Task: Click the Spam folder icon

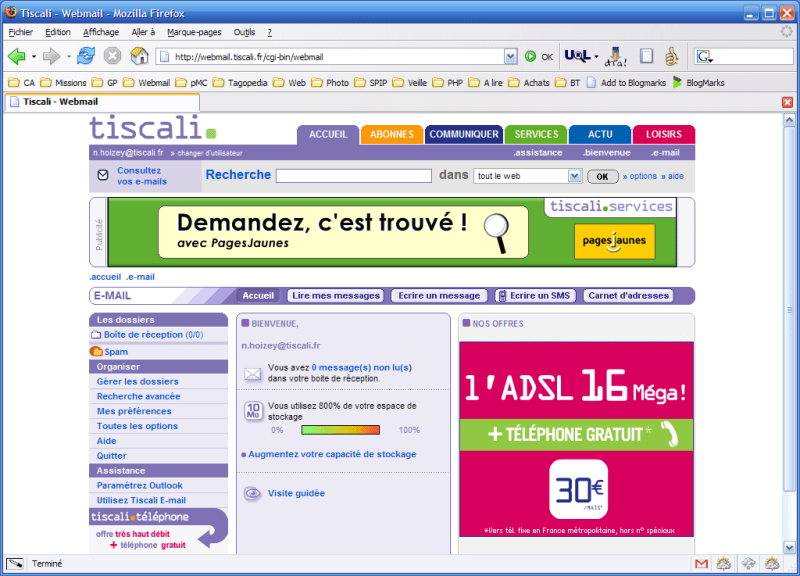Action: pos(96,352)
